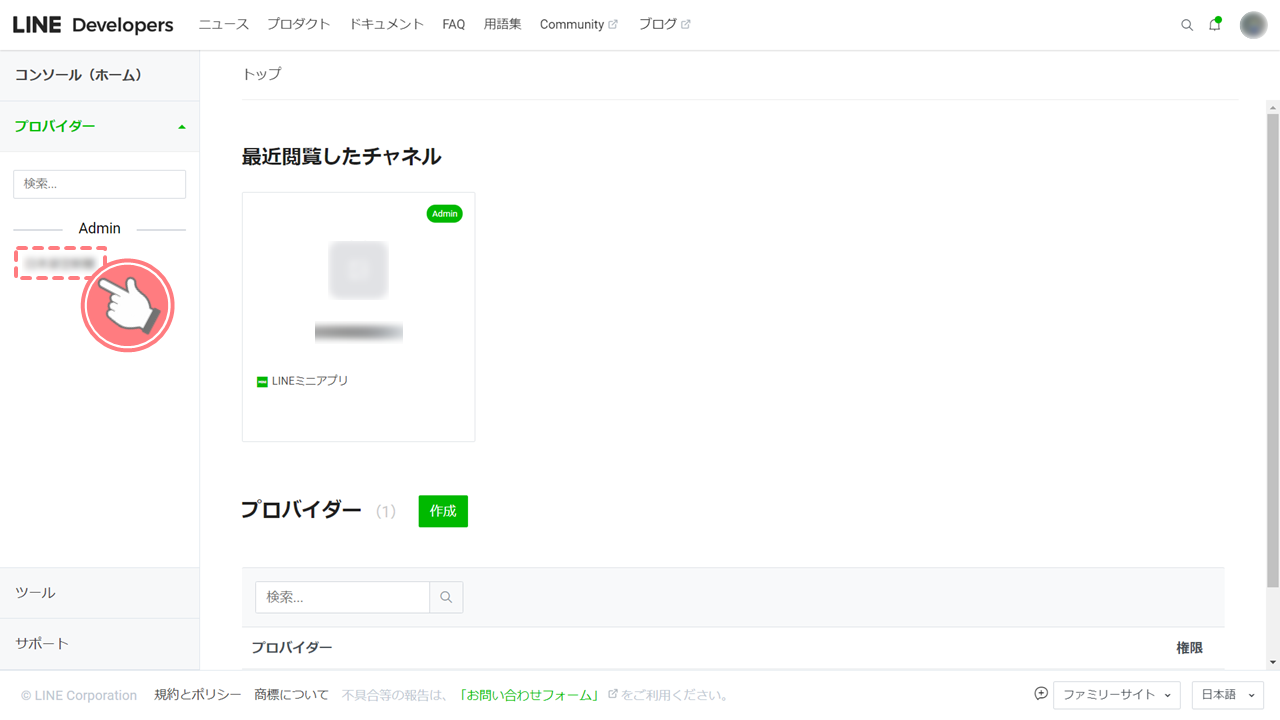This screenshot has height=720, width=1280.
Task: Open the プロダクト menu item
Action: 299,24
